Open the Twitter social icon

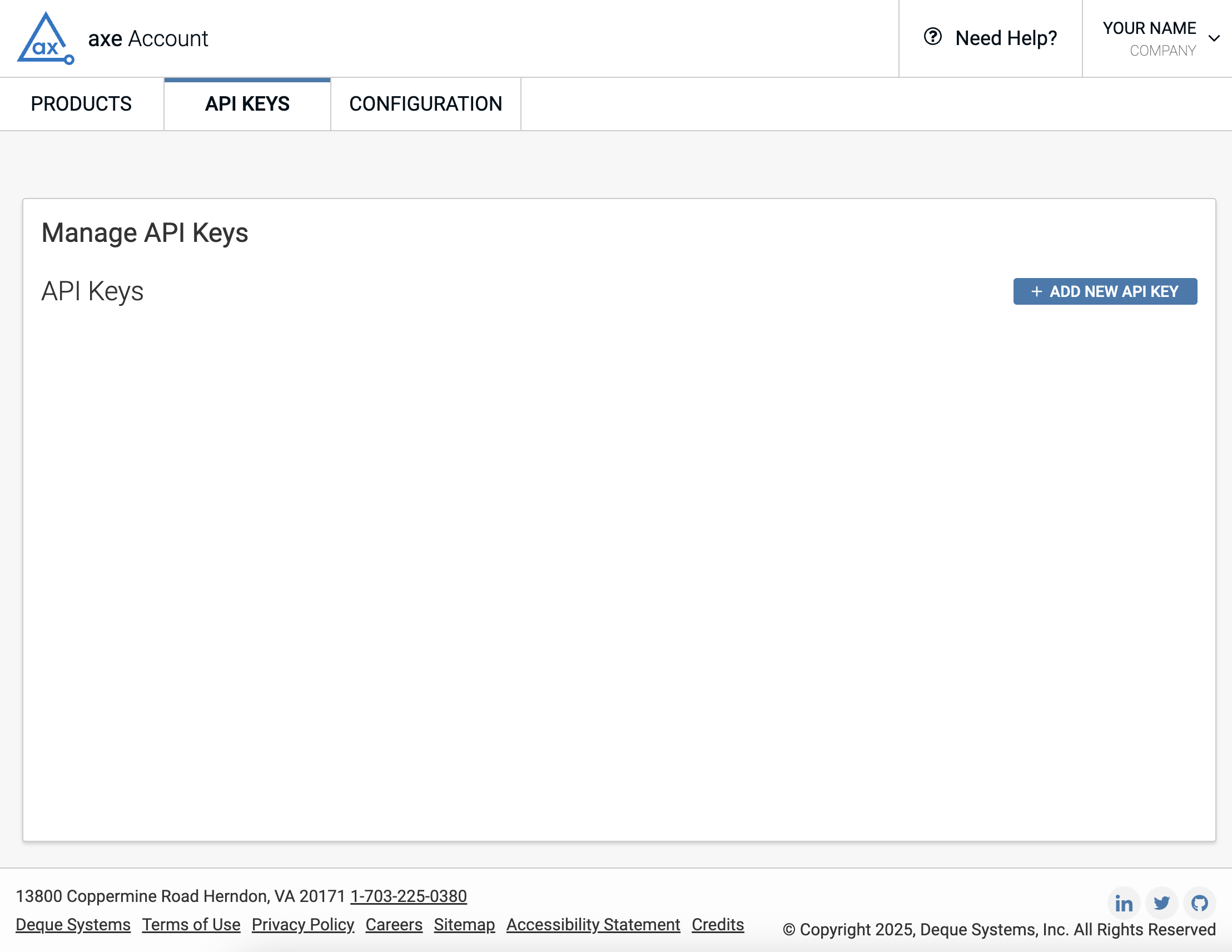[x=1161, y=904]
